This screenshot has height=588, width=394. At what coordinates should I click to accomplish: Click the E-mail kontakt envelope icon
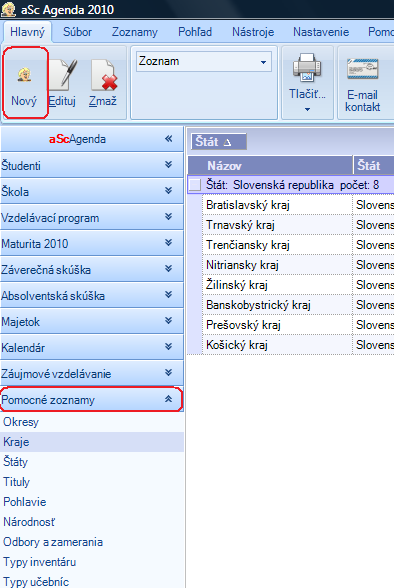[x=363, y=69]
